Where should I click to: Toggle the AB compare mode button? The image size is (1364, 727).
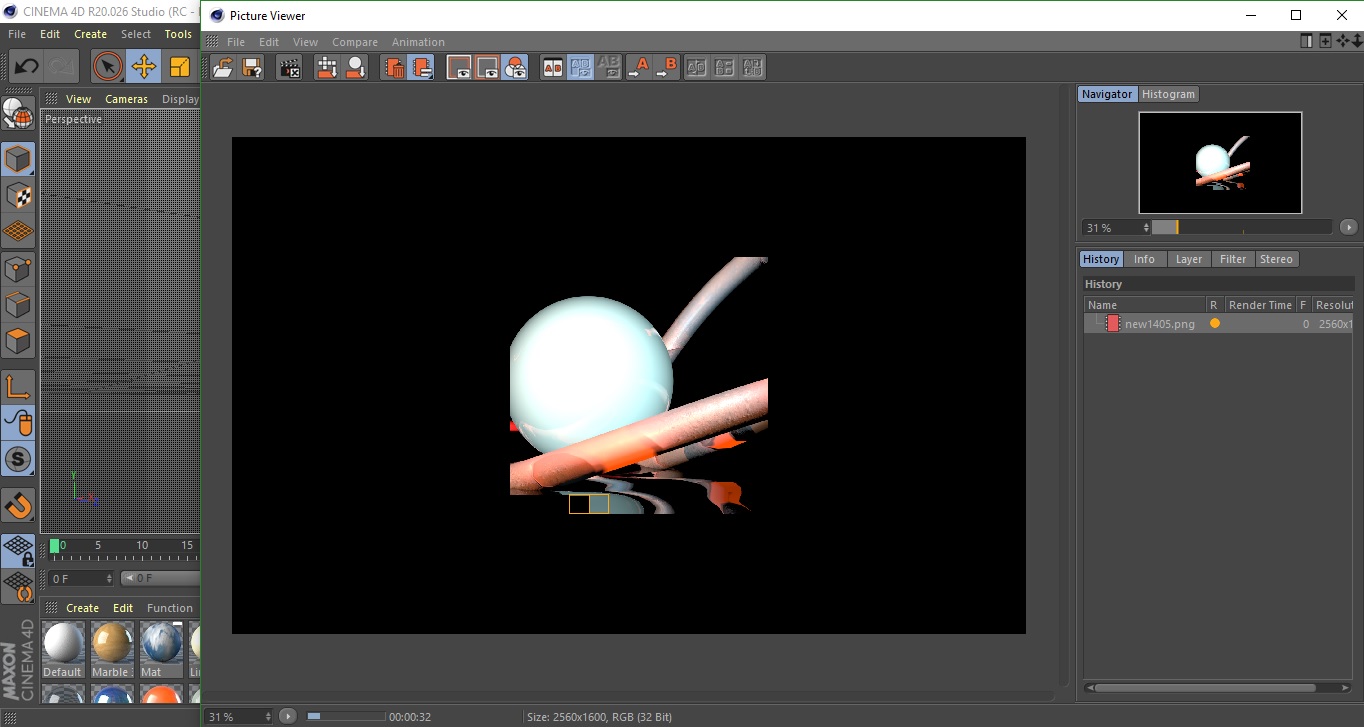point(552,68)
